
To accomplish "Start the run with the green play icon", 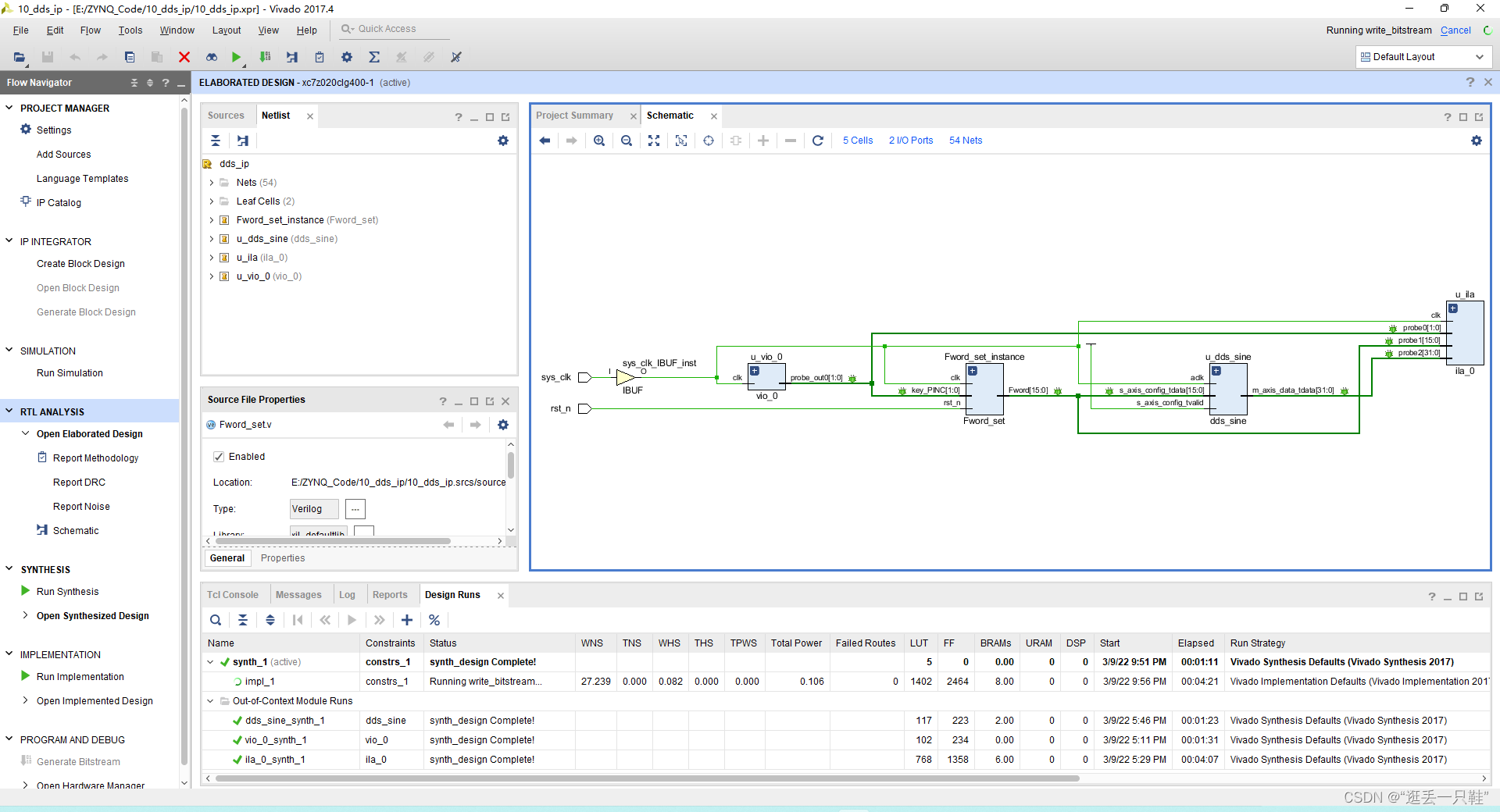I will pos(237,57).
